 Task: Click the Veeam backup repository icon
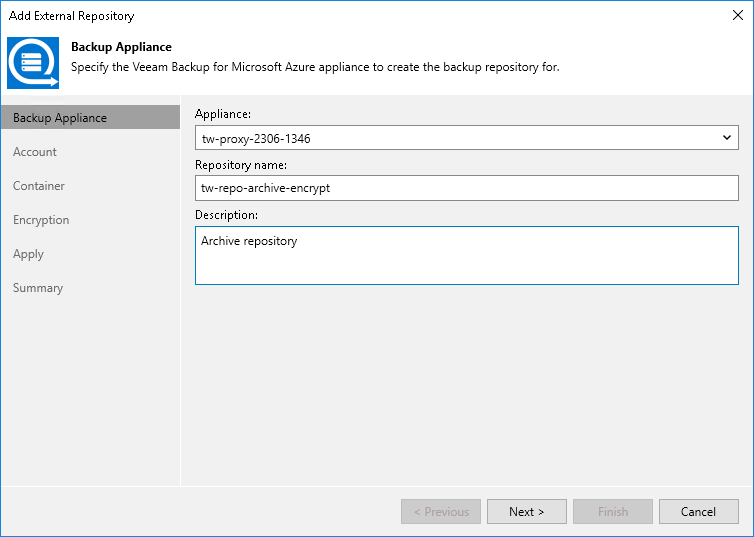tap(33, 63)
